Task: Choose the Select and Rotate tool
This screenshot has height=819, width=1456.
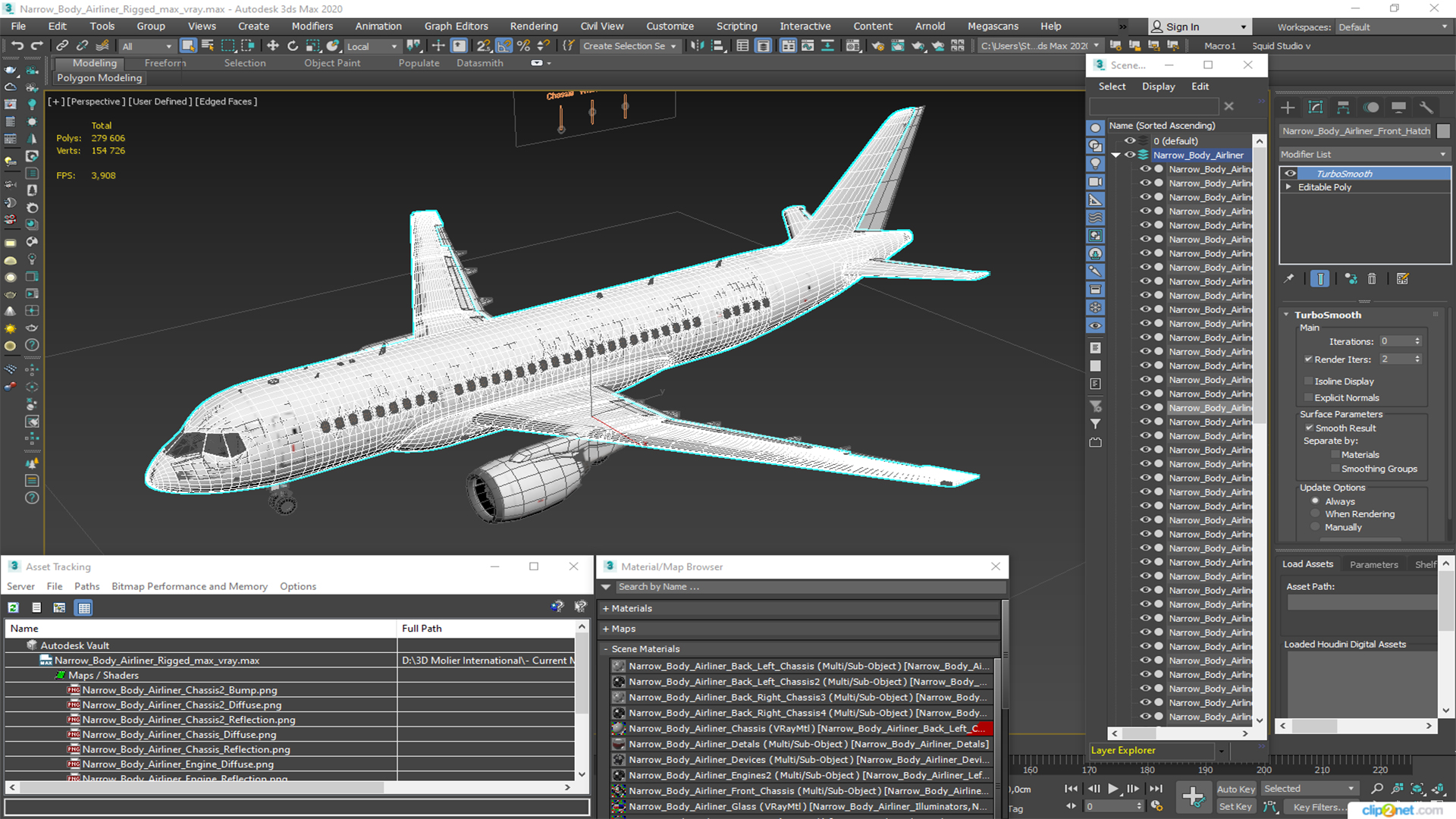Action: [x=293, y=45]
